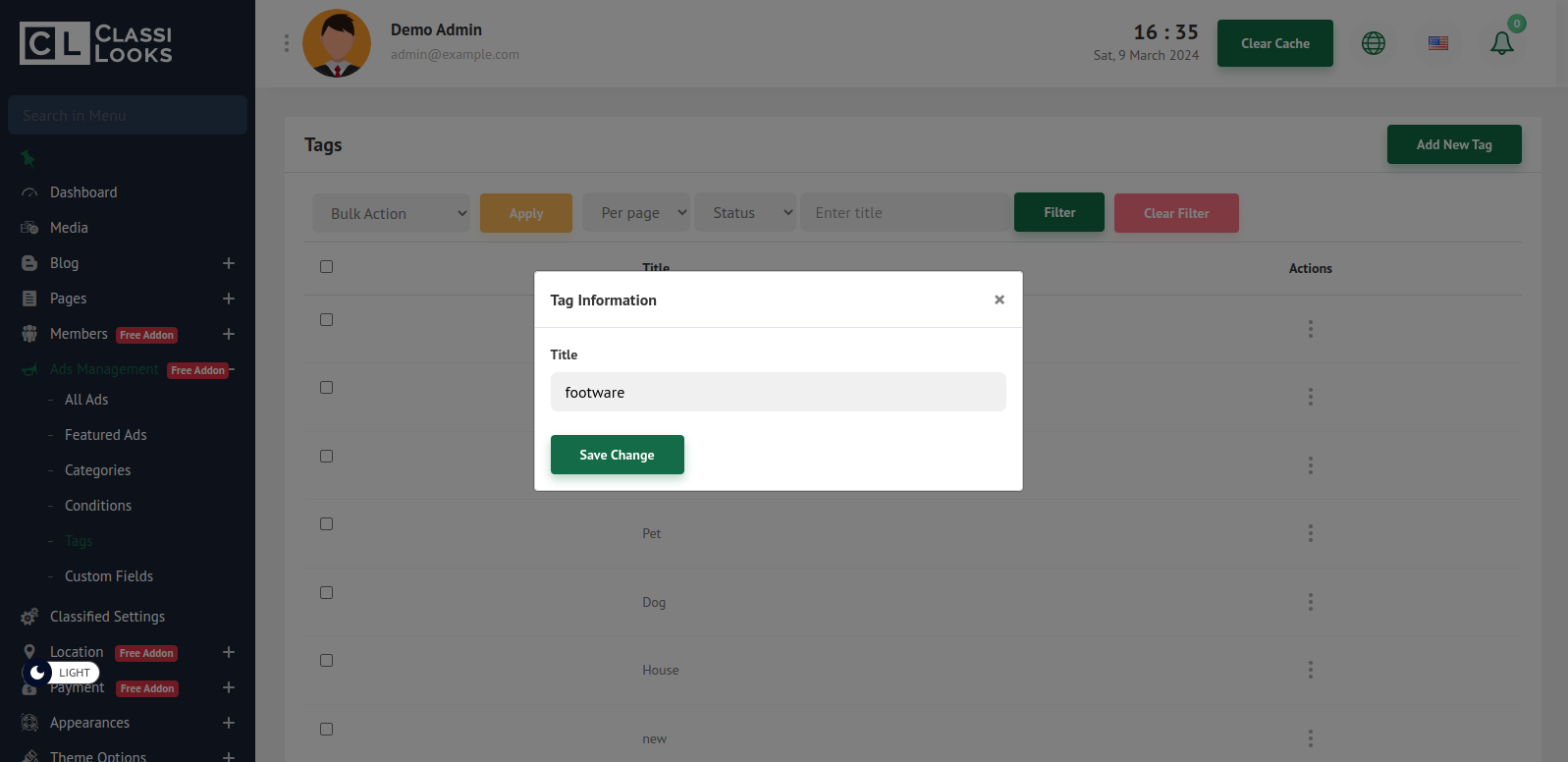Click the US flag language icon
The image size is (1568, 762).
1437,43
